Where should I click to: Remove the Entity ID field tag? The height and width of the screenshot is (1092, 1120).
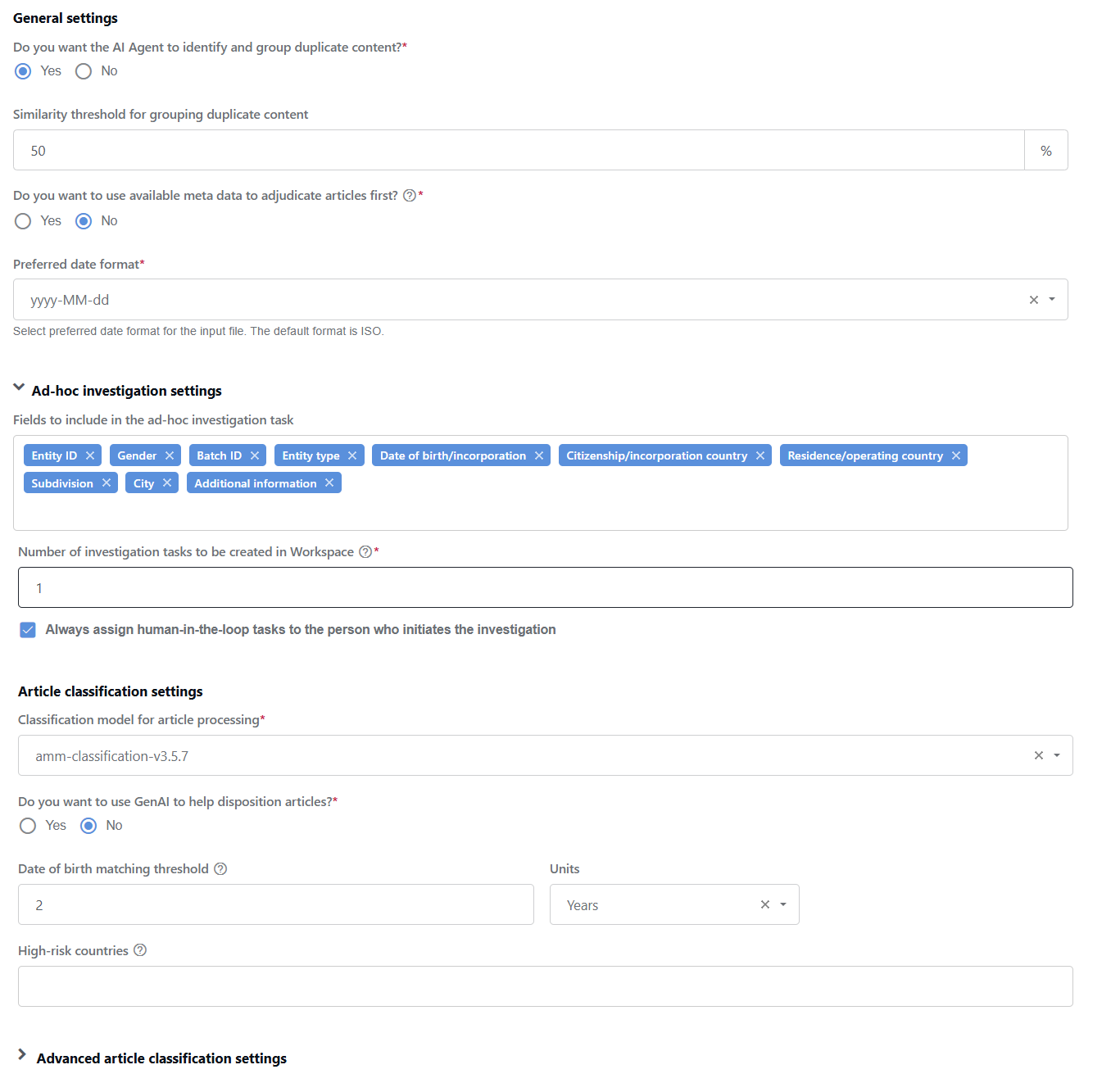(90, 455)
